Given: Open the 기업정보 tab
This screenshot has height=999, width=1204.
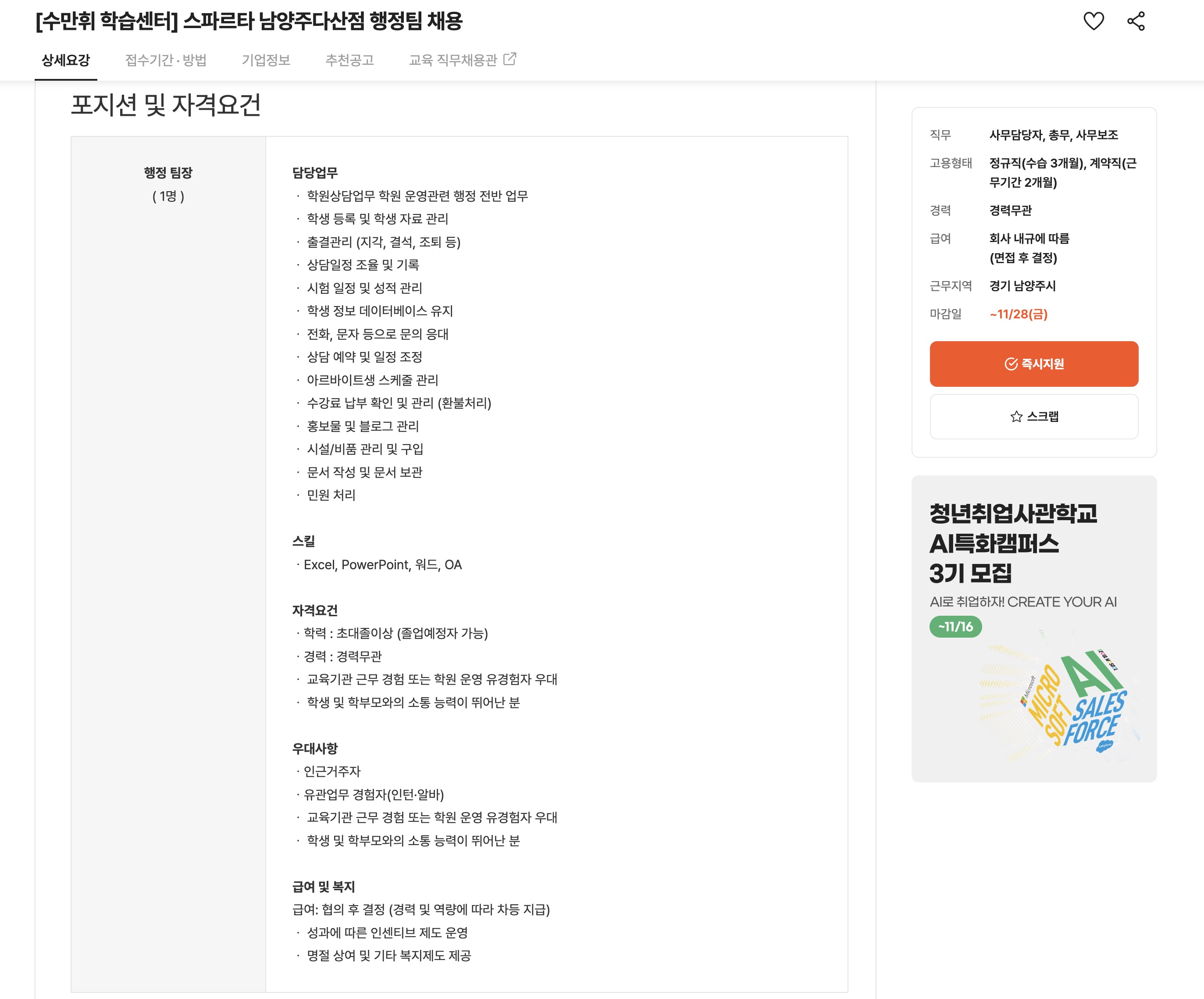Looking at the screenshot, I should (x=267, y=60).
